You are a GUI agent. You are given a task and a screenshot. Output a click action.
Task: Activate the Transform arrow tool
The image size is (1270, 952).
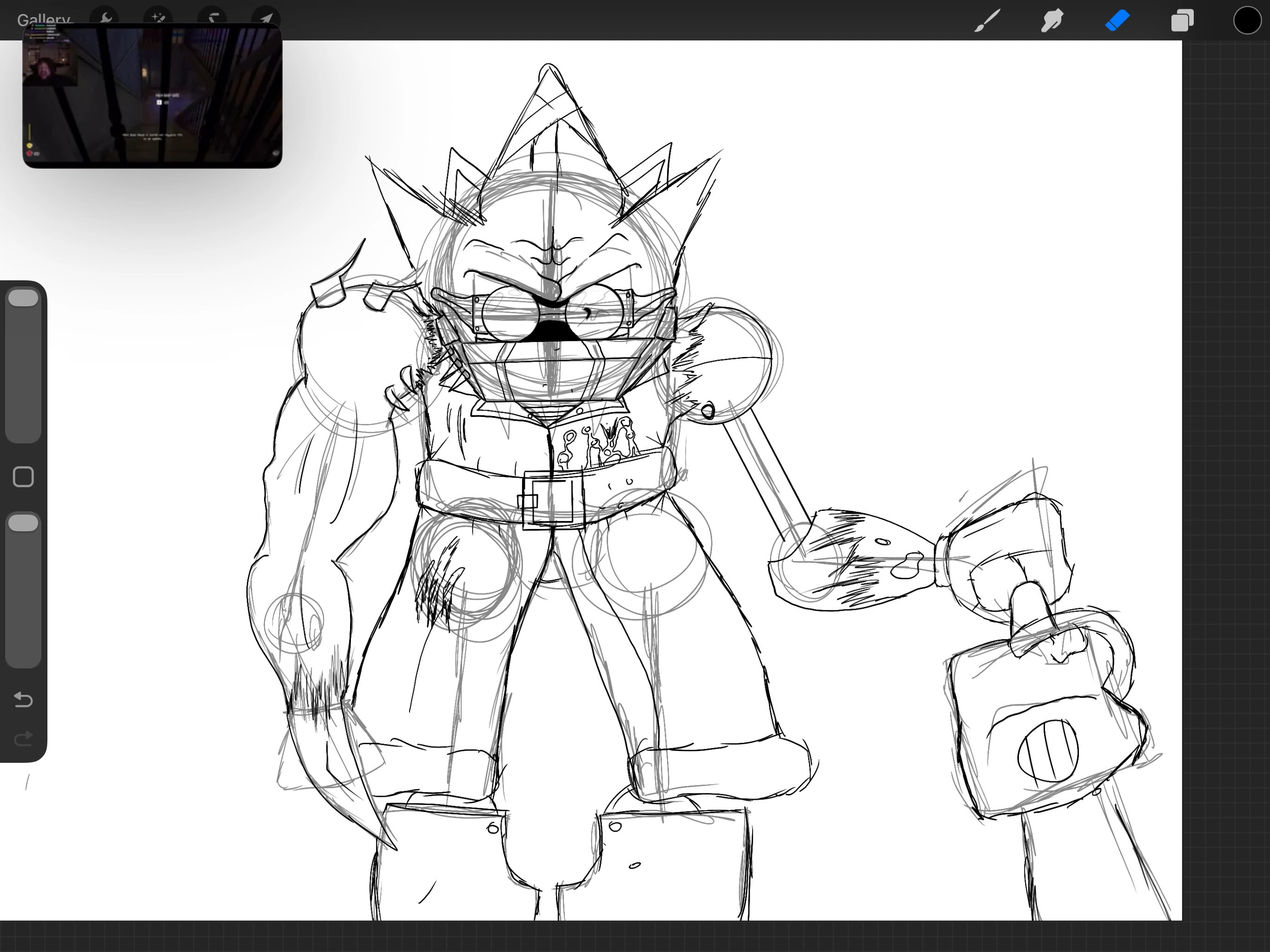pyautogui.click(x=266, y=16)
